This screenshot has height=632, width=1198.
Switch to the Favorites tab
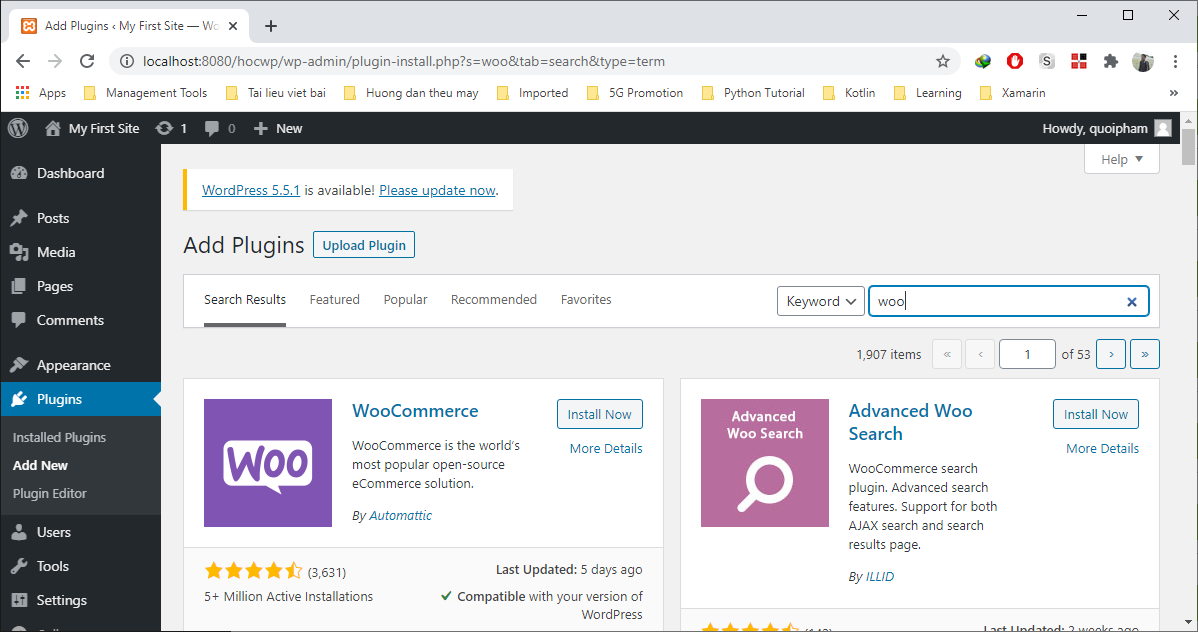coord(586,300)
